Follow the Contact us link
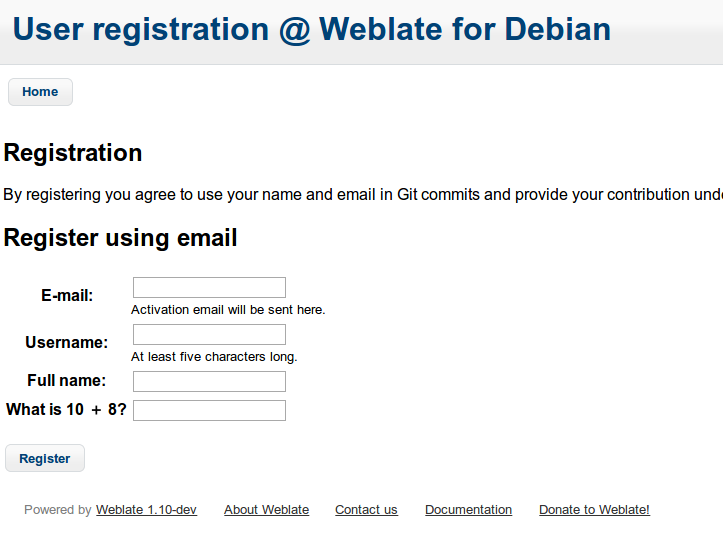 (x=366, y=510)
